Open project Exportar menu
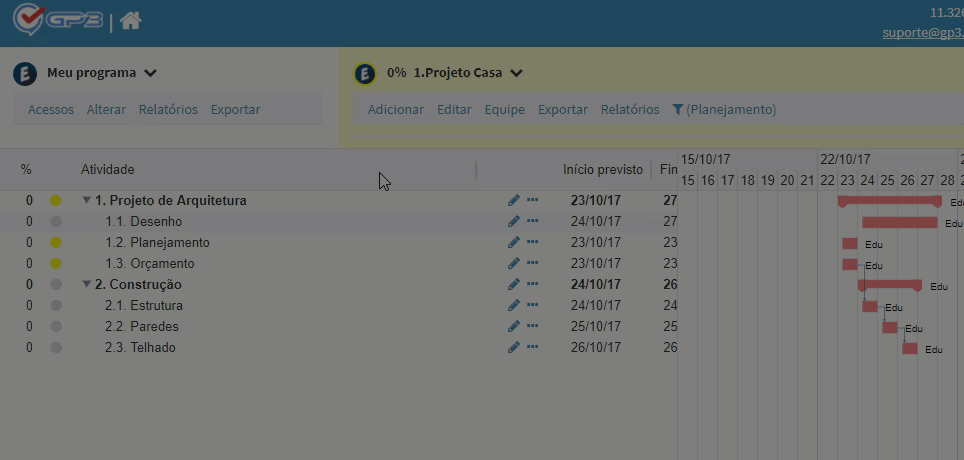Screen dimensions: 964x460 tap(563, 109)
